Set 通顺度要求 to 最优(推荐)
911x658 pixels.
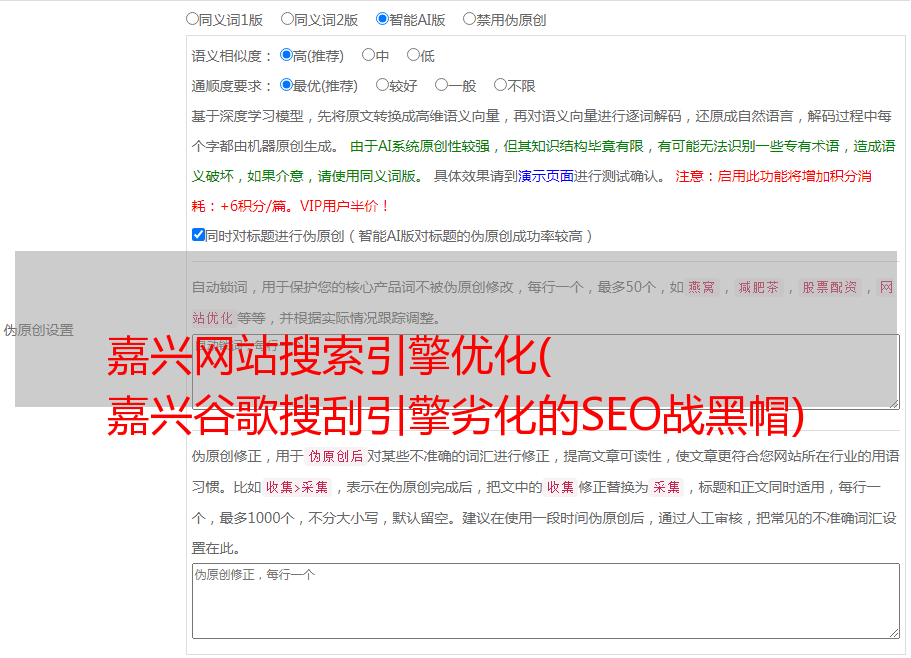(286, 85)
